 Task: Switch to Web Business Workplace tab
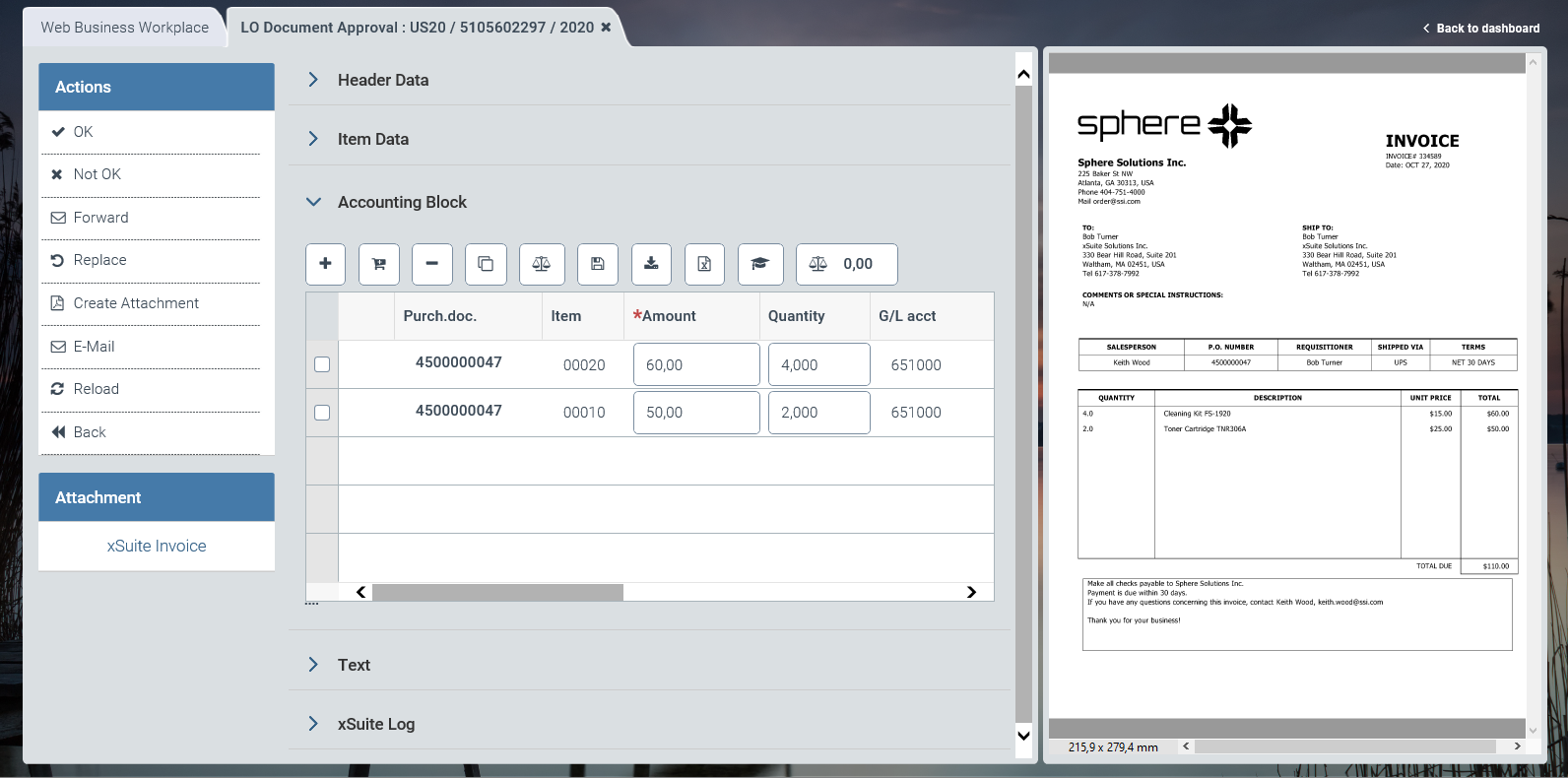click(124, 28)
